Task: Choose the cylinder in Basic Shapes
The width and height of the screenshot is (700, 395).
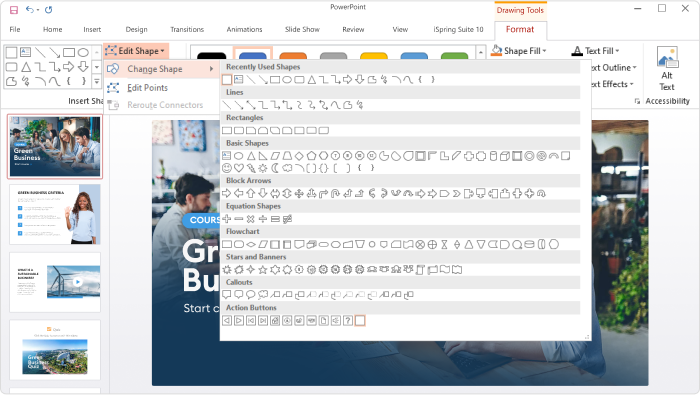Action: click(x=493, y=156)
